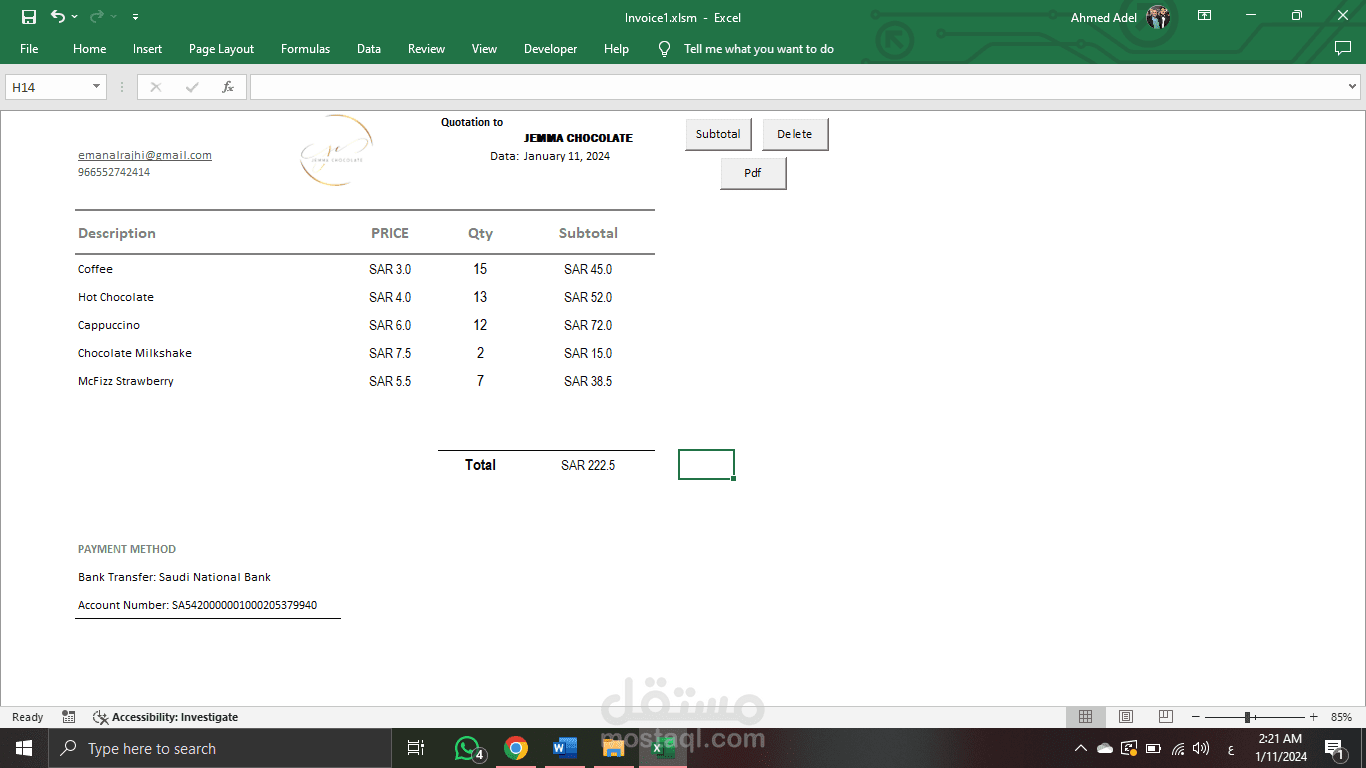Click the Subtotal macro button
Image resolution: width=1366 pixels, height=768 pixels.
tap(718, 134)
